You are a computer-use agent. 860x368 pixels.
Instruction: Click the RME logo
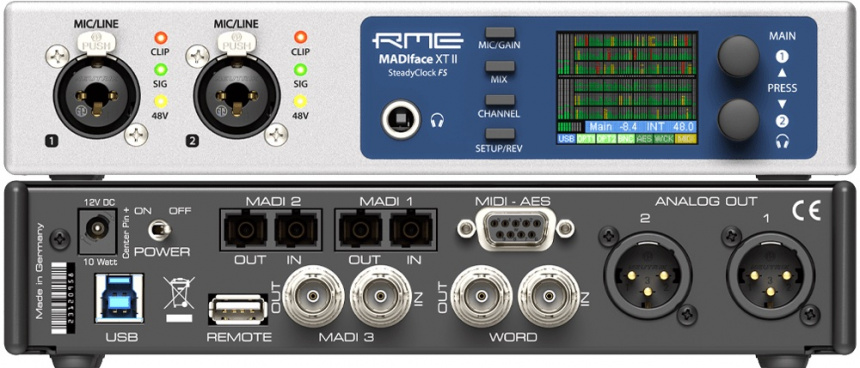point(417,41)
